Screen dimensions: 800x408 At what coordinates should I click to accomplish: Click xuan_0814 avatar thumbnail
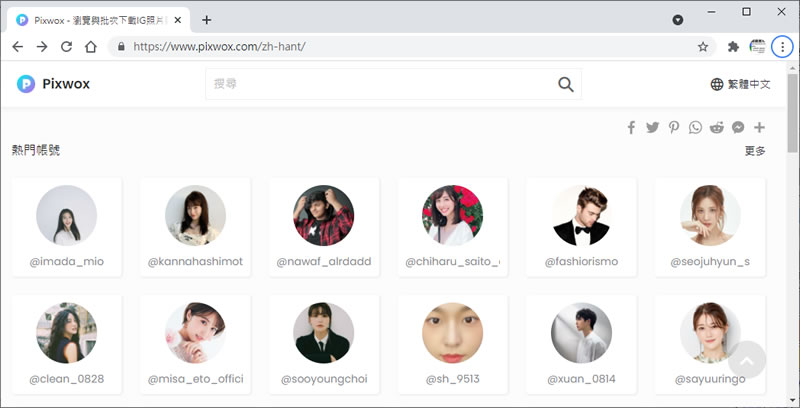(581, 333)
